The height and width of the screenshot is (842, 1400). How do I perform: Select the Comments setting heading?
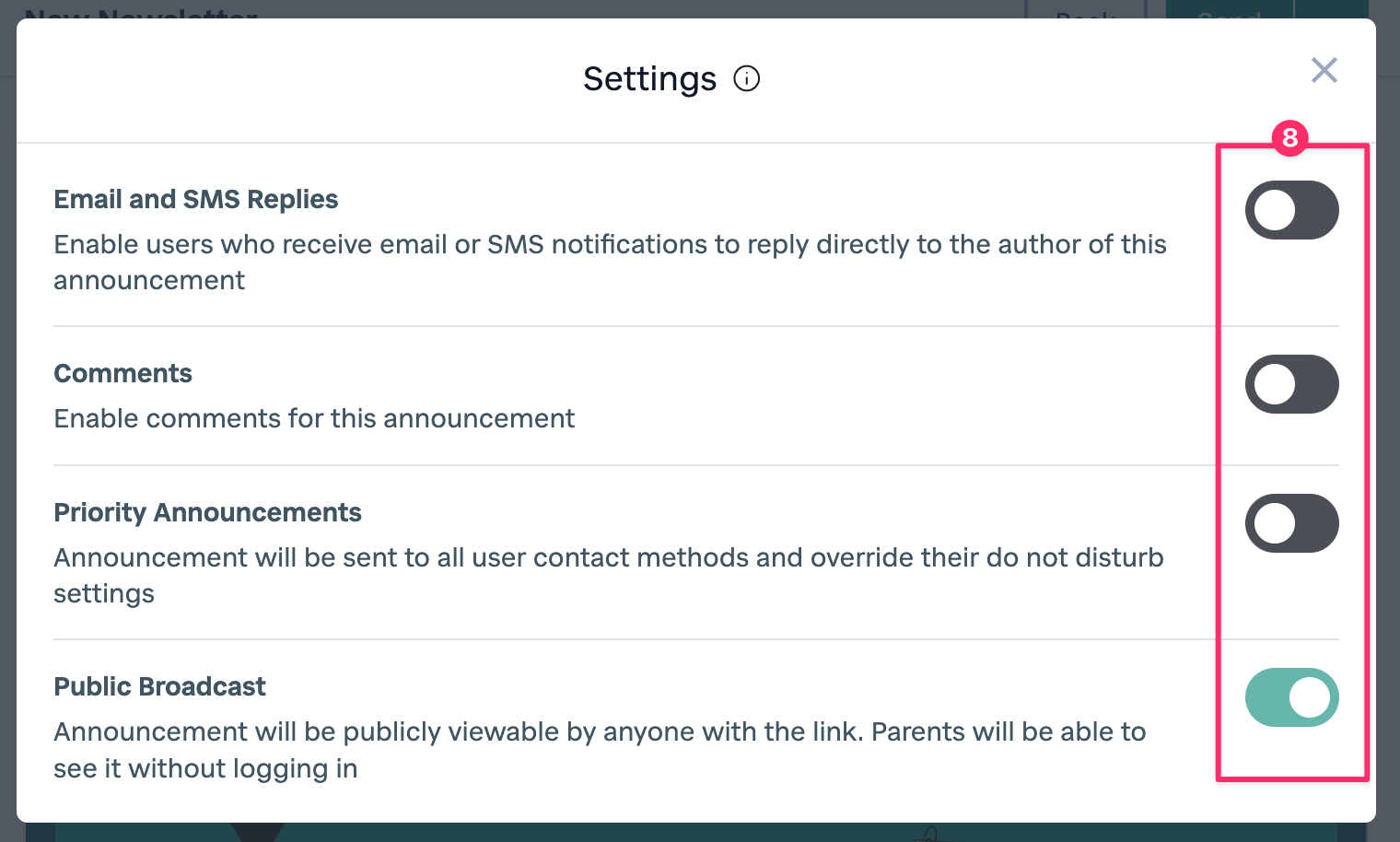point(122,373)
